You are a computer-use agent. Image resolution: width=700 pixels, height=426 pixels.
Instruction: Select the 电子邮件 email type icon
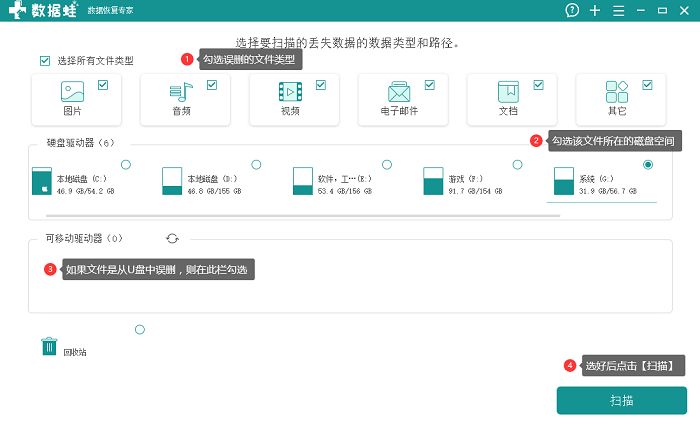[x=399, y=92]
